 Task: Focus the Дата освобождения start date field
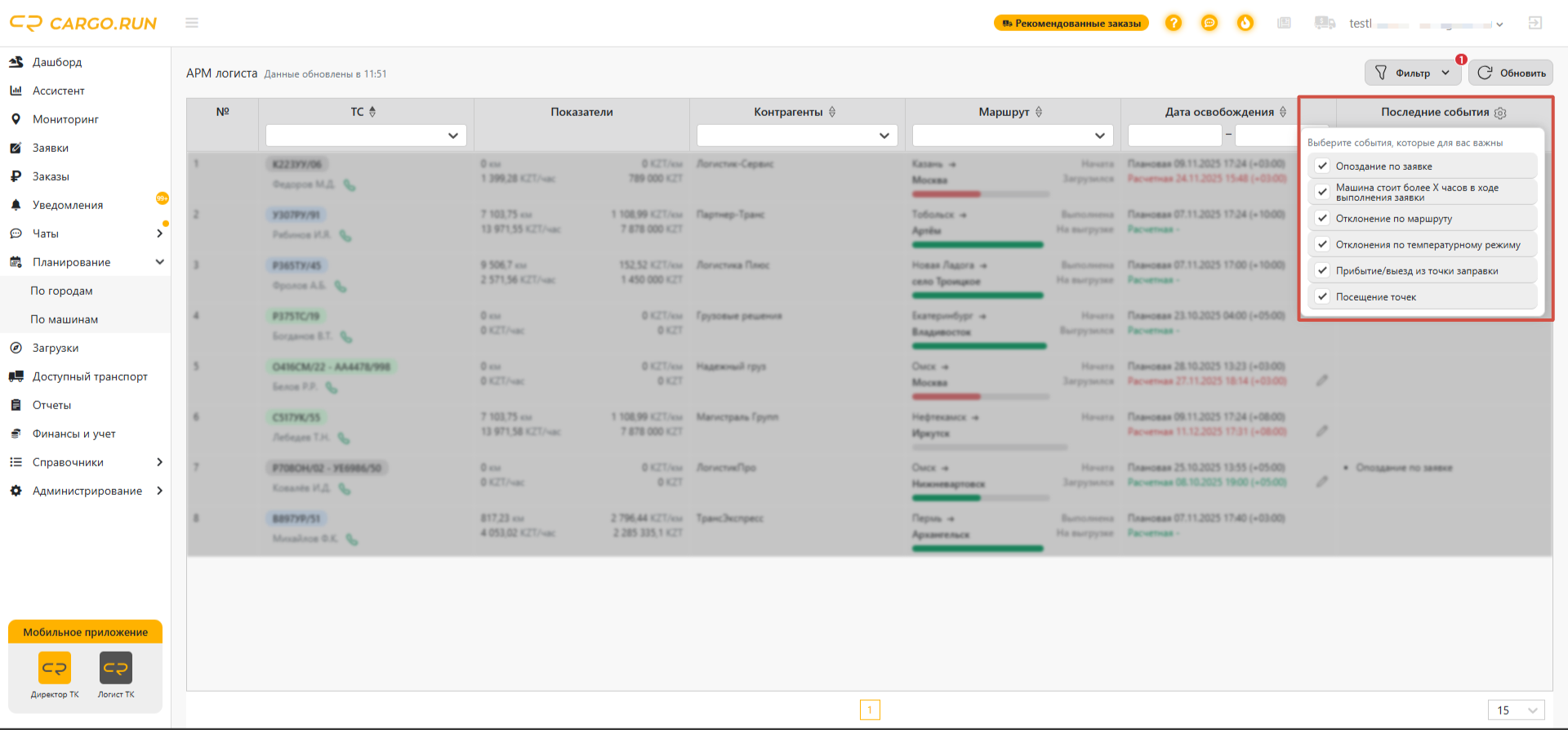pos(1174,136)
